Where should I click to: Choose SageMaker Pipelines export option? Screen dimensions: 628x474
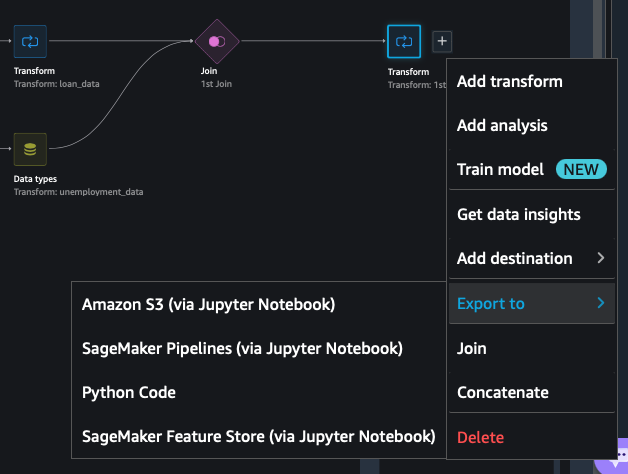click(242, 348)
